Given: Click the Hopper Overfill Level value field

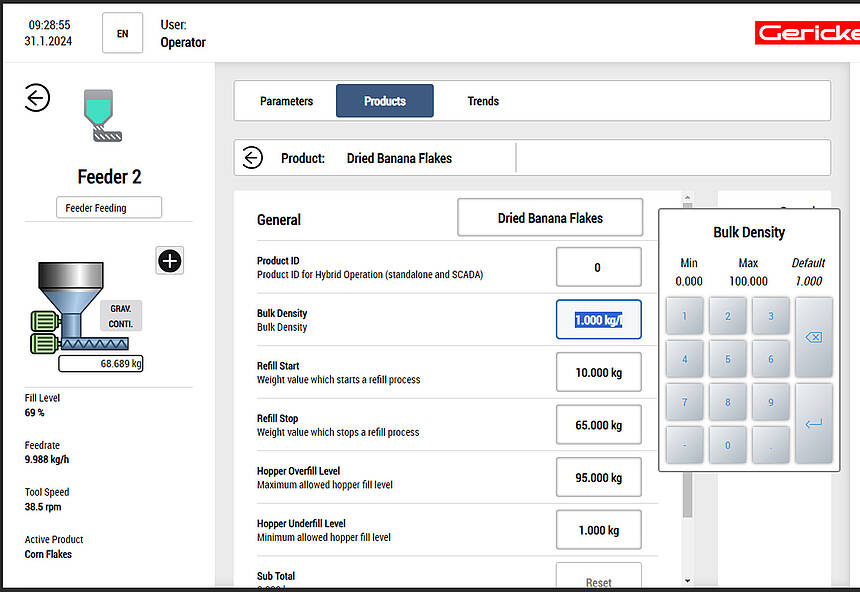Looking at the screenshot, I should [x=598, y=477].
